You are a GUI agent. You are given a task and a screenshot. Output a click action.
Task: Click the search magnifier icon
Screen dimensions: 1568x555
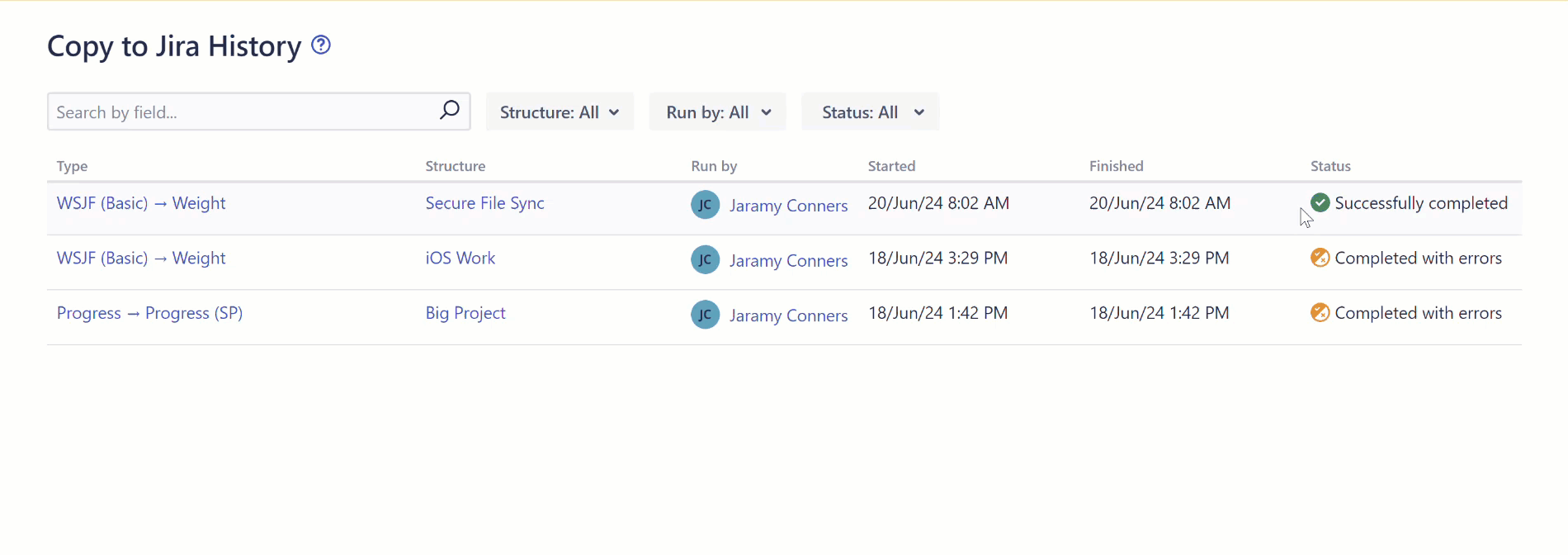(x=449, y=111)
